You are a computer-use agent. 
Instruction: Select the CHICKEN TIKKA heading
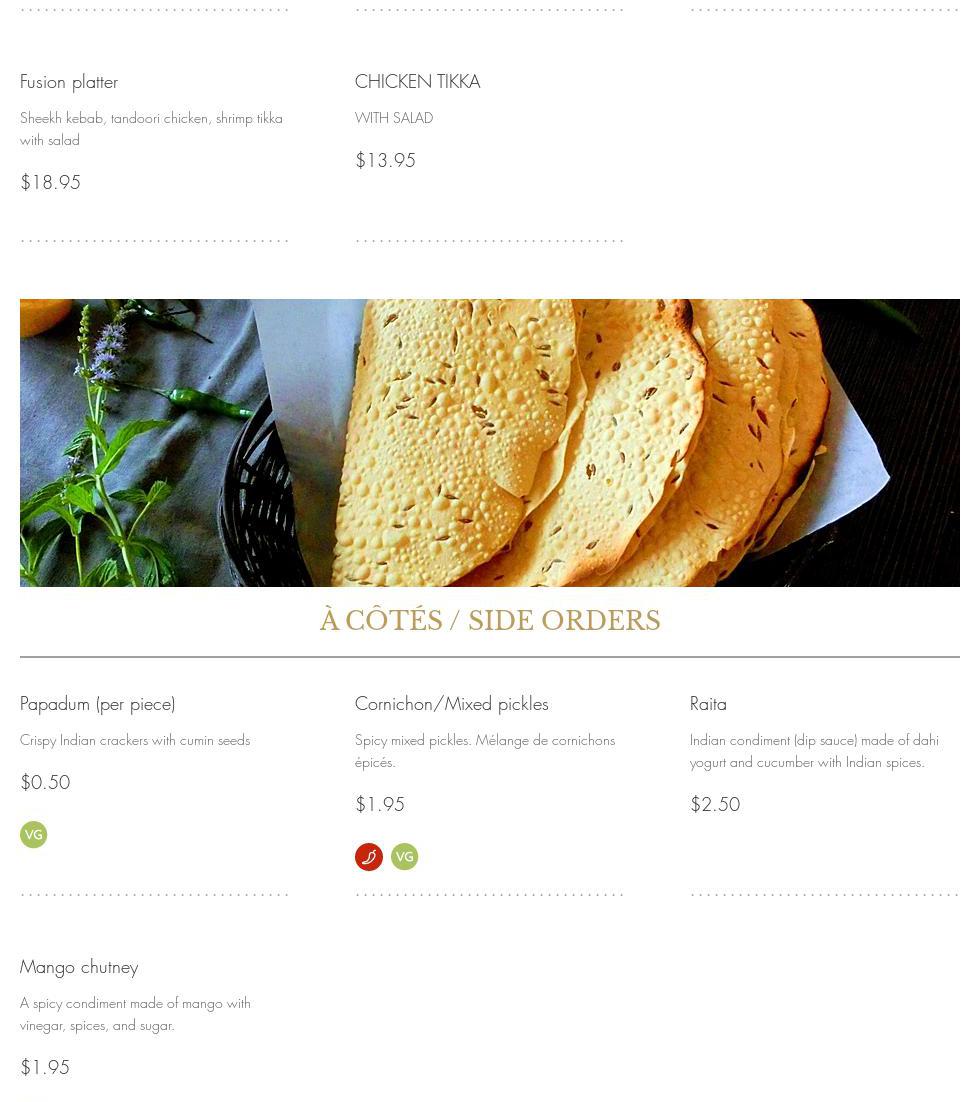click(417, 82)
